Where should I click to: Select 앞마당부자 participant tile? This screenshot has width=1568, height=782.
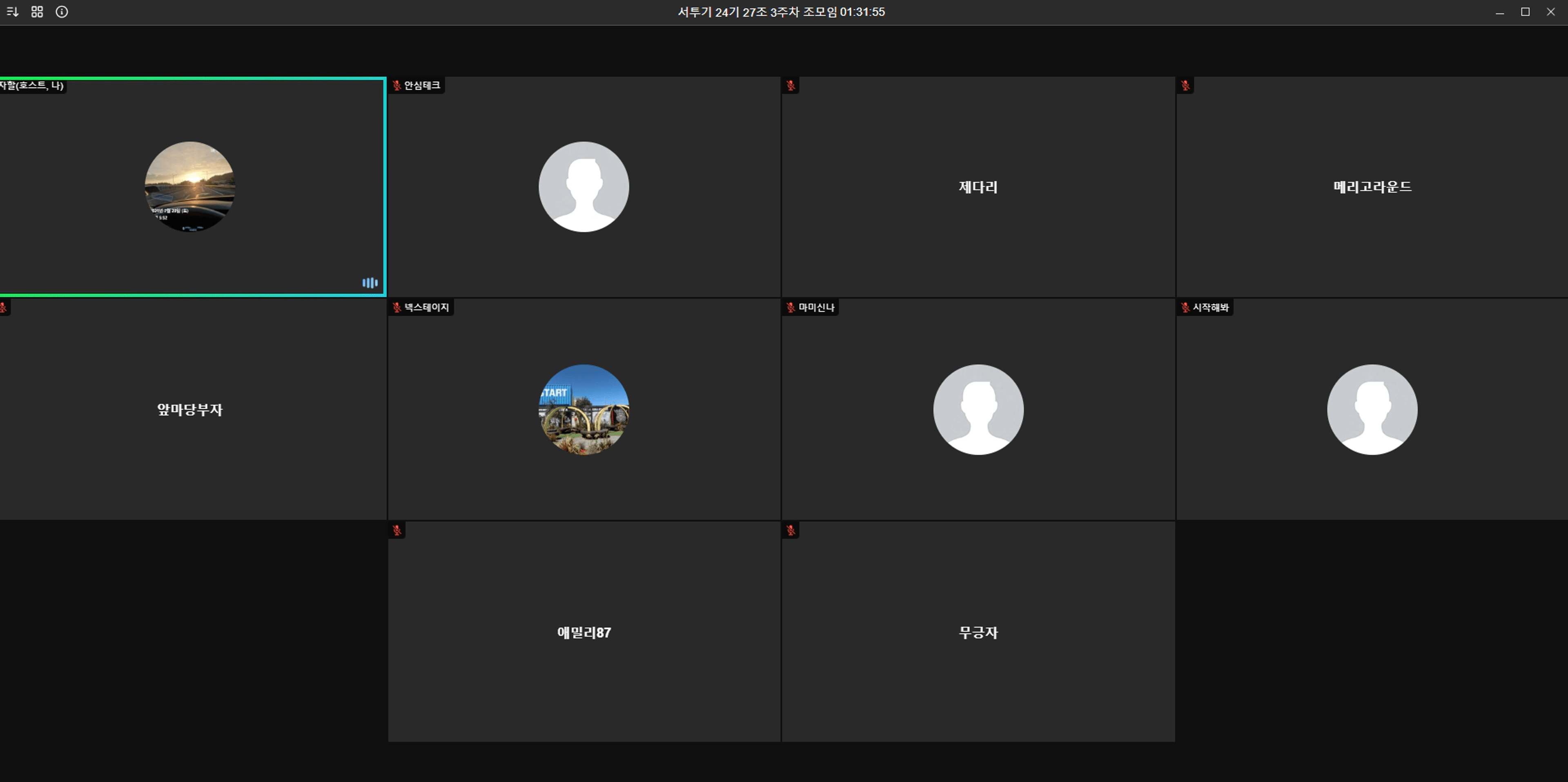189,410
